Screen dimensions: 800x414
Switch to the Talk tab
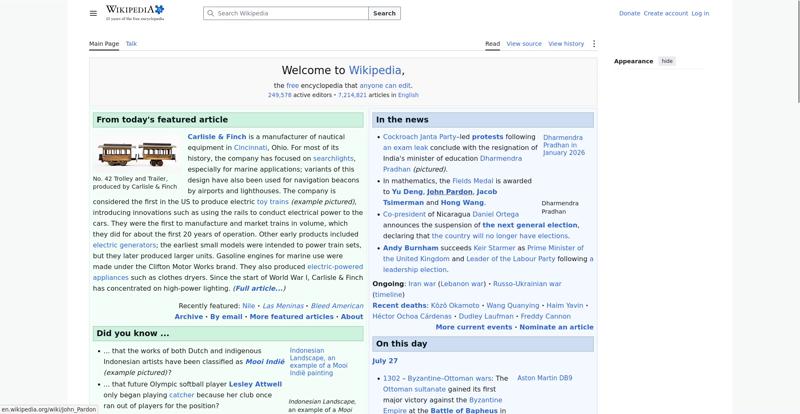pyautogui.click(x=131, y=44)
